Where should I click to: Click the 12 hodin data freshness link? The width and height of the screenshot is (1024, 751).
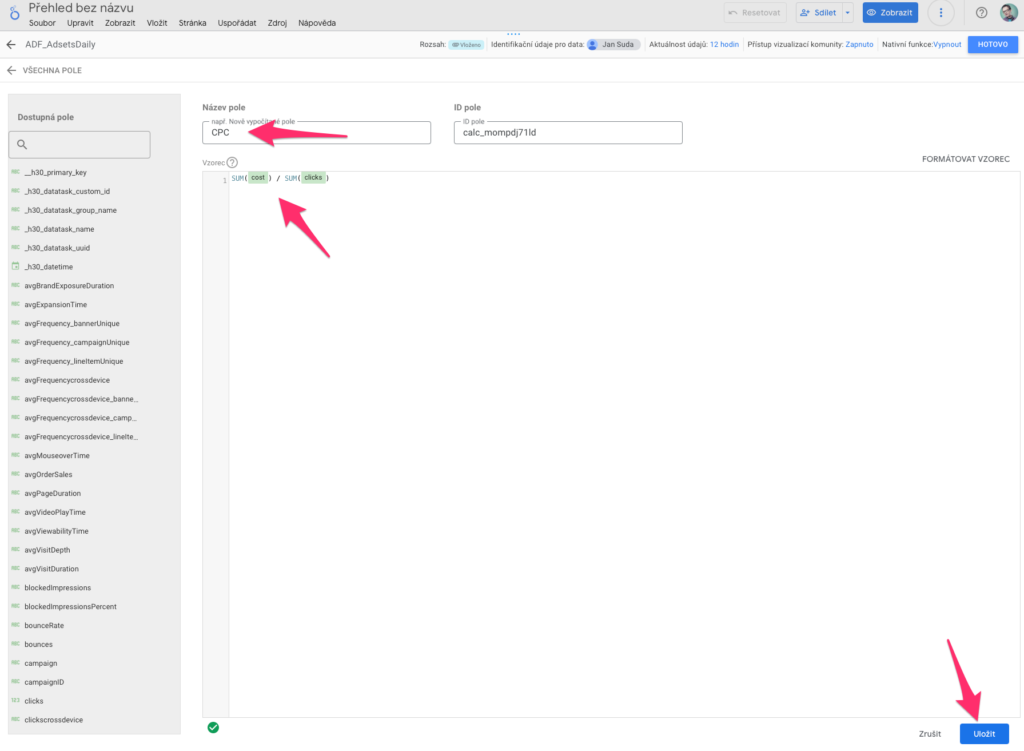tap(724, 45)
